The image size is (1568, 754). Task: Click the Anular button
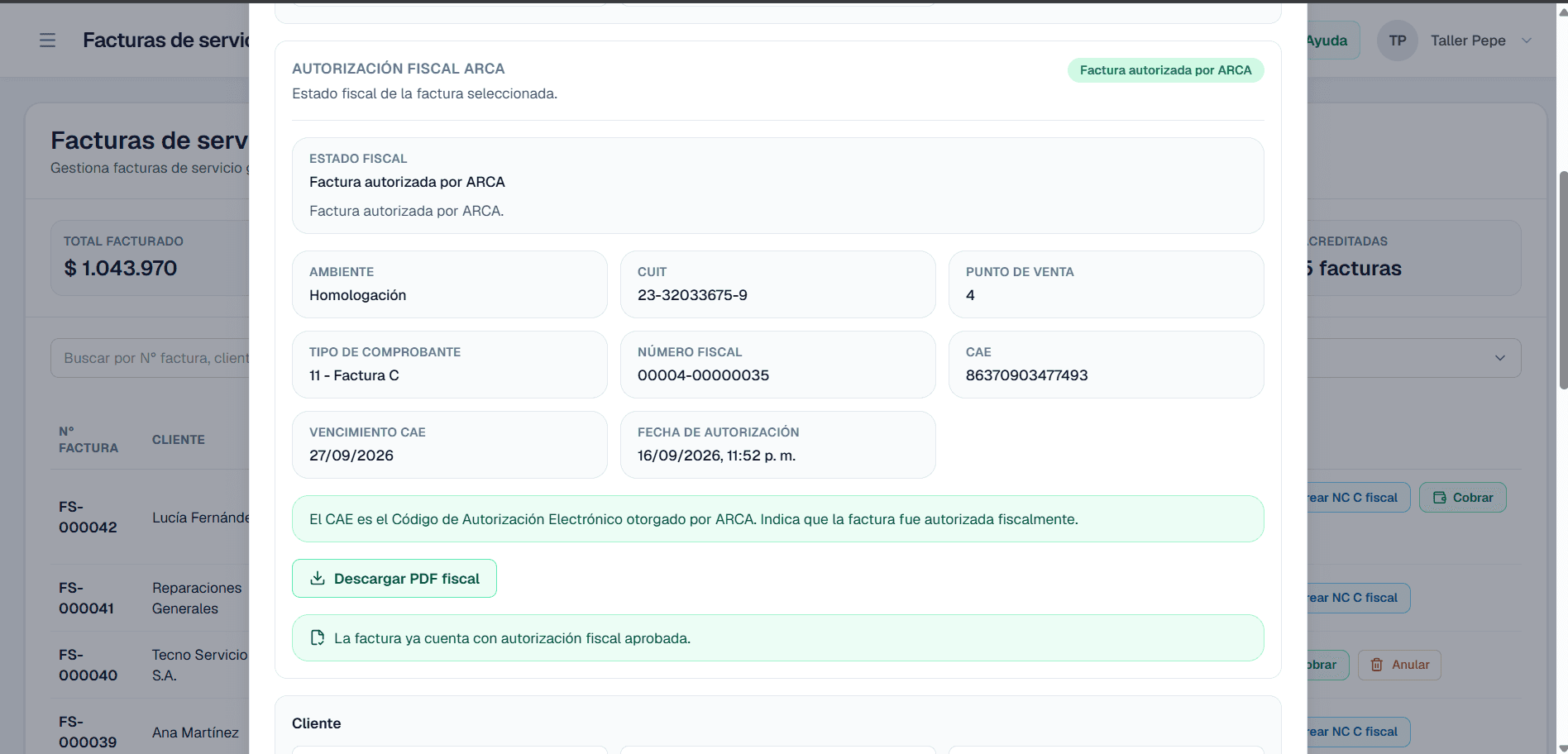tap(1399, 665)
